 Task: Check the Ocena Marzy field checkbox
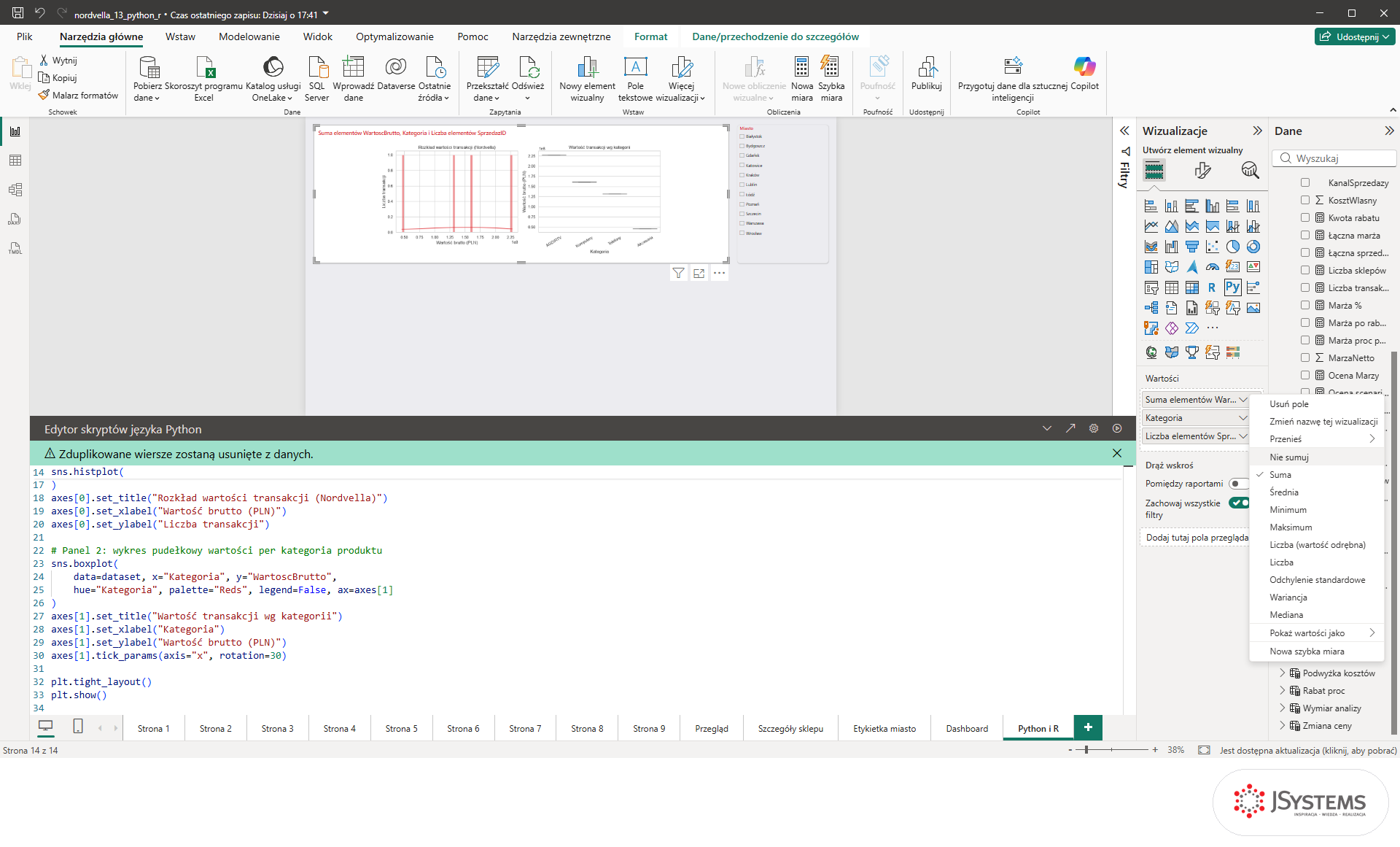point(1305,375)
